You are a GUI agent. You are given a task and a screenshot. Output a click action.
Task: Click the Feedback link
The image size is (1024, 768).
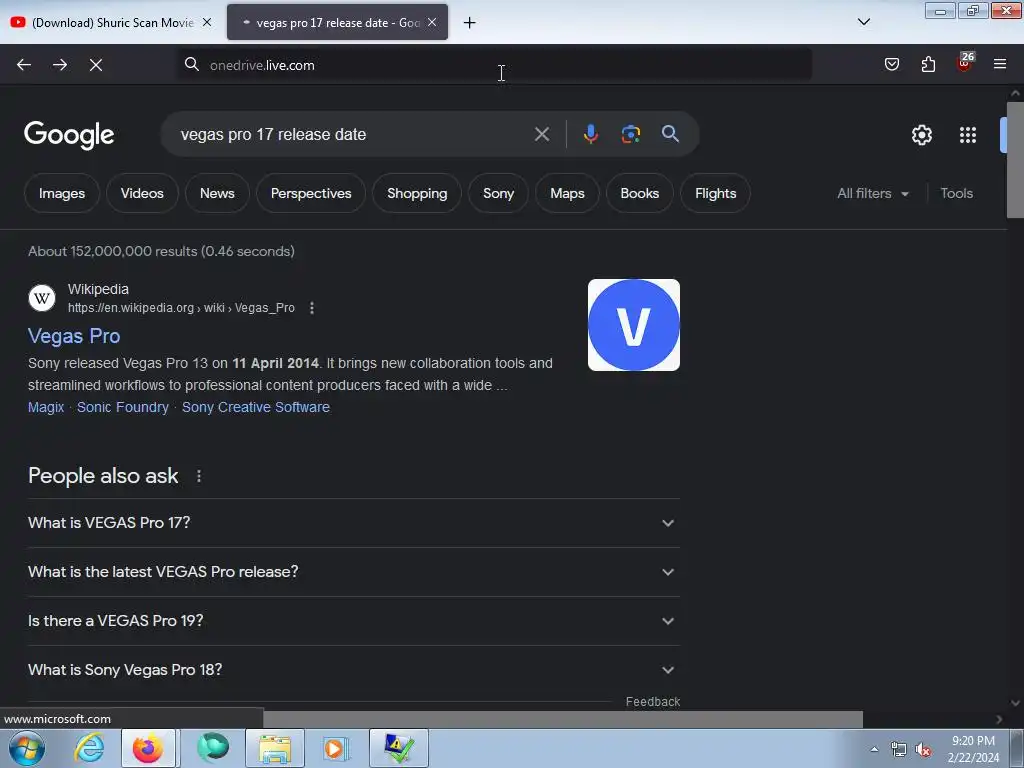653,701
